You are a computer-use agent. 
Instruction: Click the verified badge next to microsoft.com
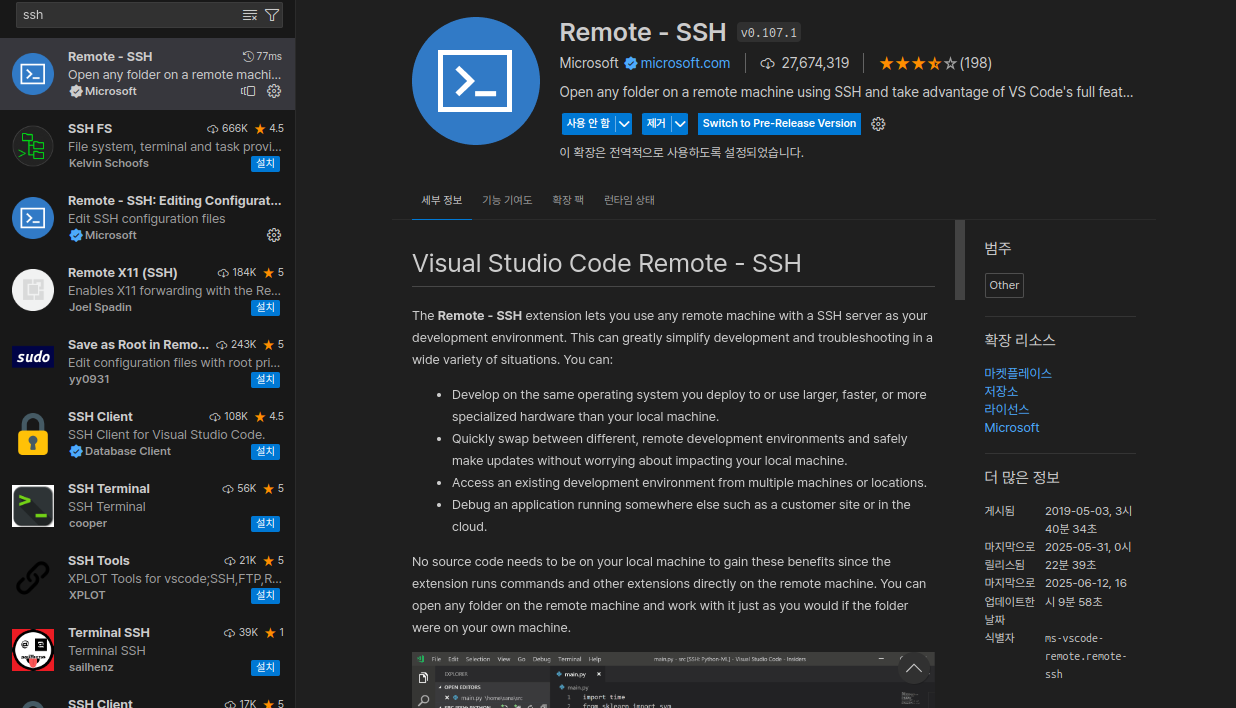630,63
